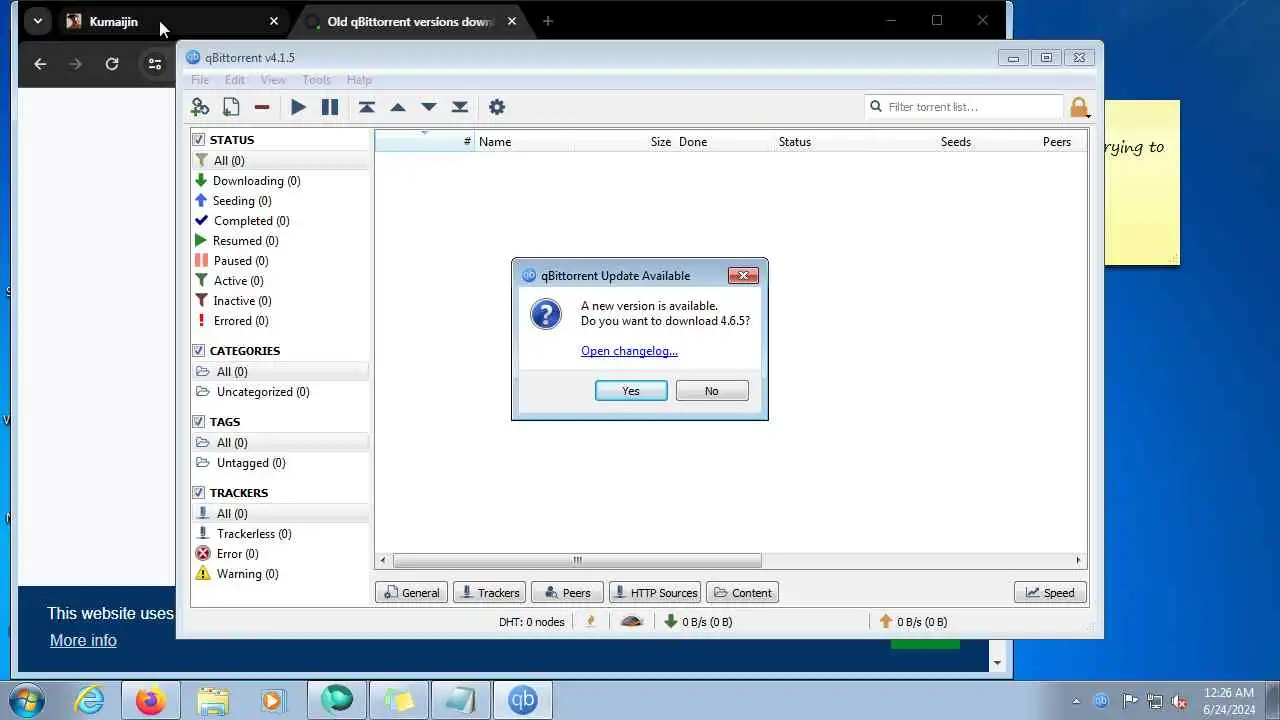
Task: Select the Uncategorized (0) category
Action: click(x=280, y=392)
